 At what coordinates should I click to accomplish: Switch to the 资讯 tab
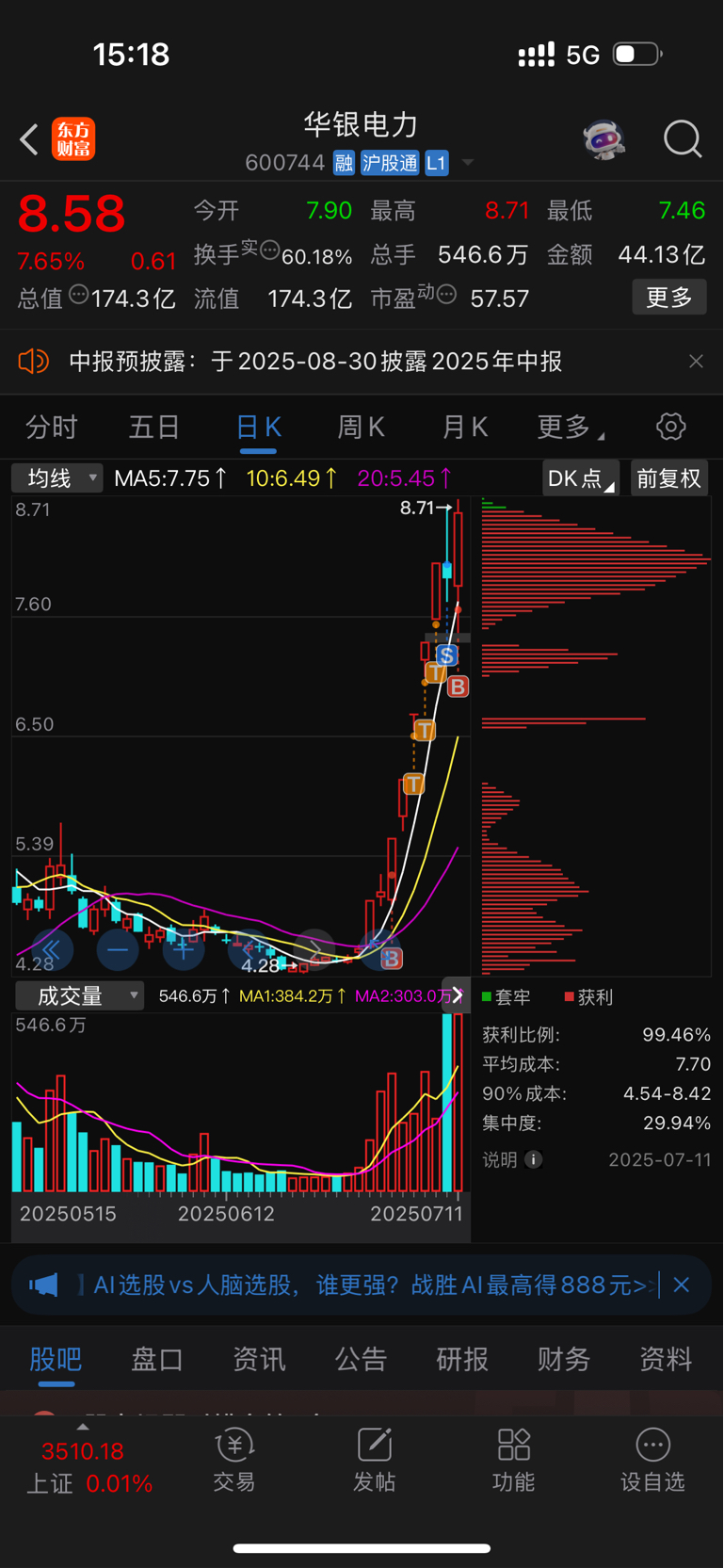click(259, 1359)
